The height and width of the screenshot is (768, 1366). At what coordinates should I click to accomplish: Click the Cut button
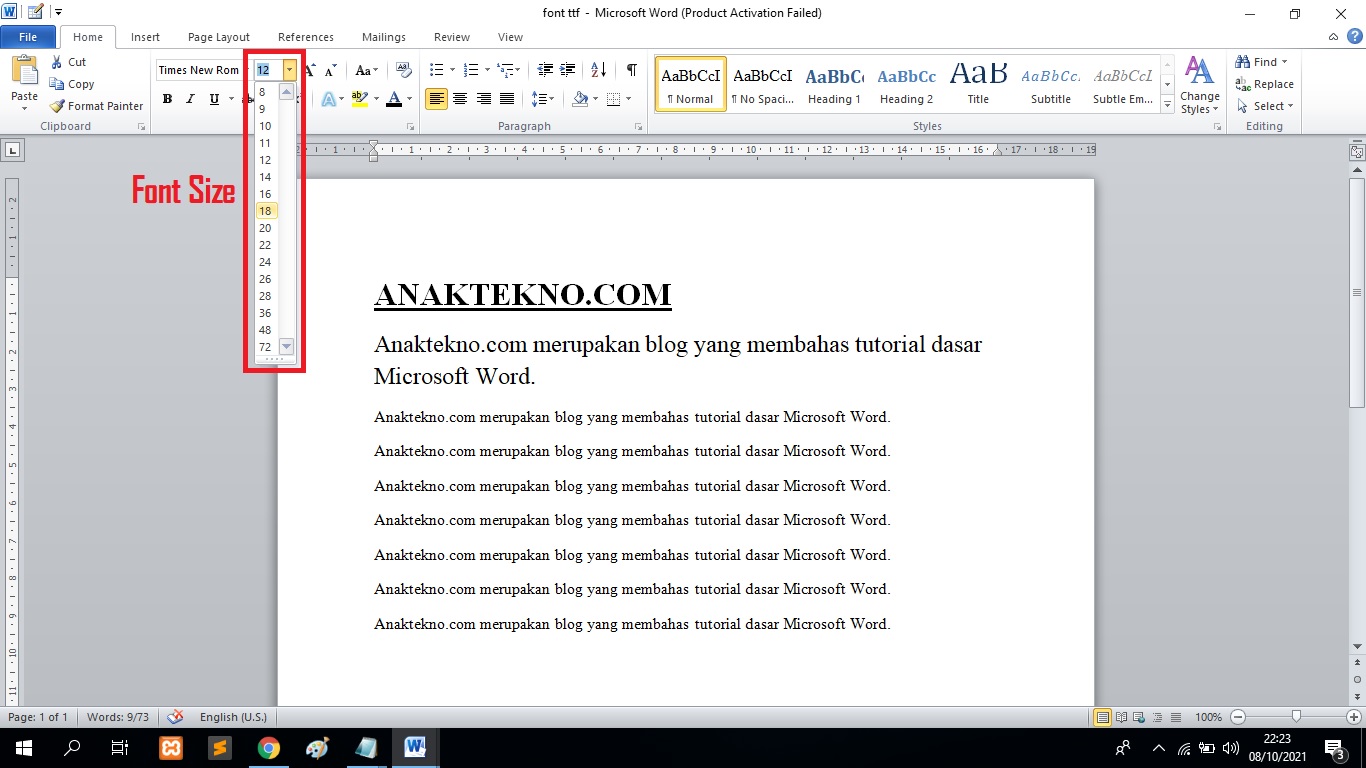(69, 62)
